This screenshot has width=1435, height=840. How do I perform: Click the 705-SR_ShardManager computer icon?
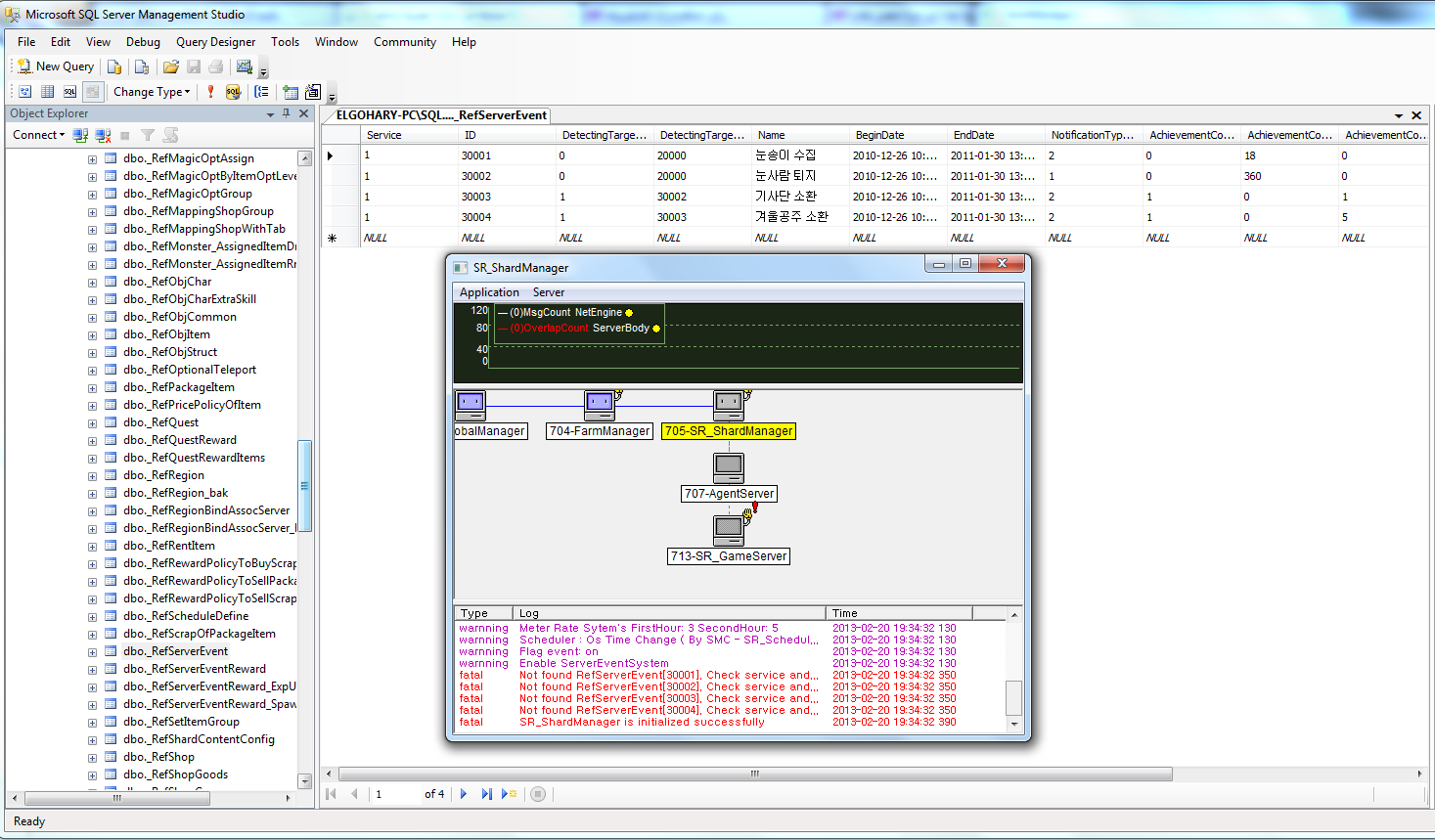point(729,405)
